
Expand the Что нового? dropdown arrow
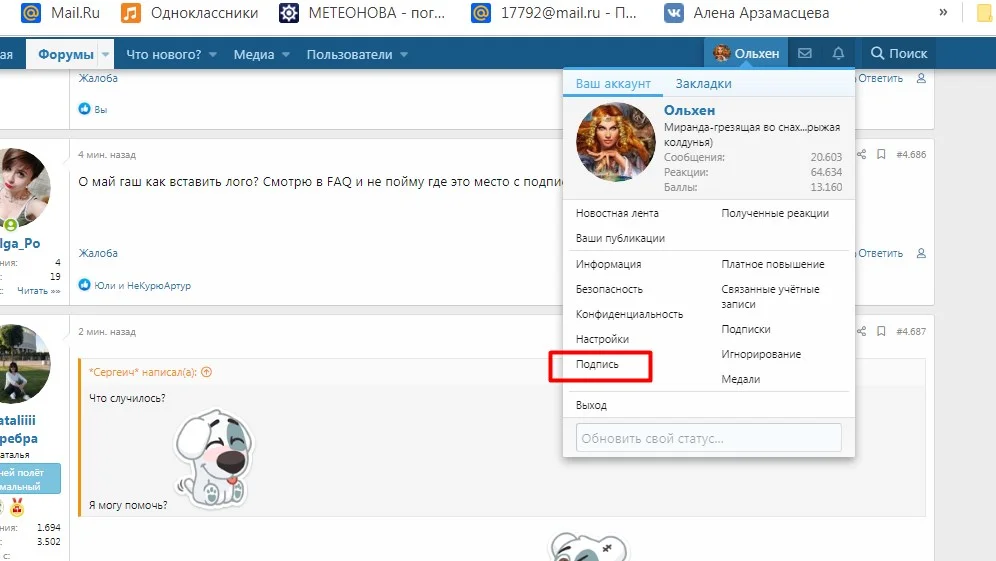coord(213,55)
